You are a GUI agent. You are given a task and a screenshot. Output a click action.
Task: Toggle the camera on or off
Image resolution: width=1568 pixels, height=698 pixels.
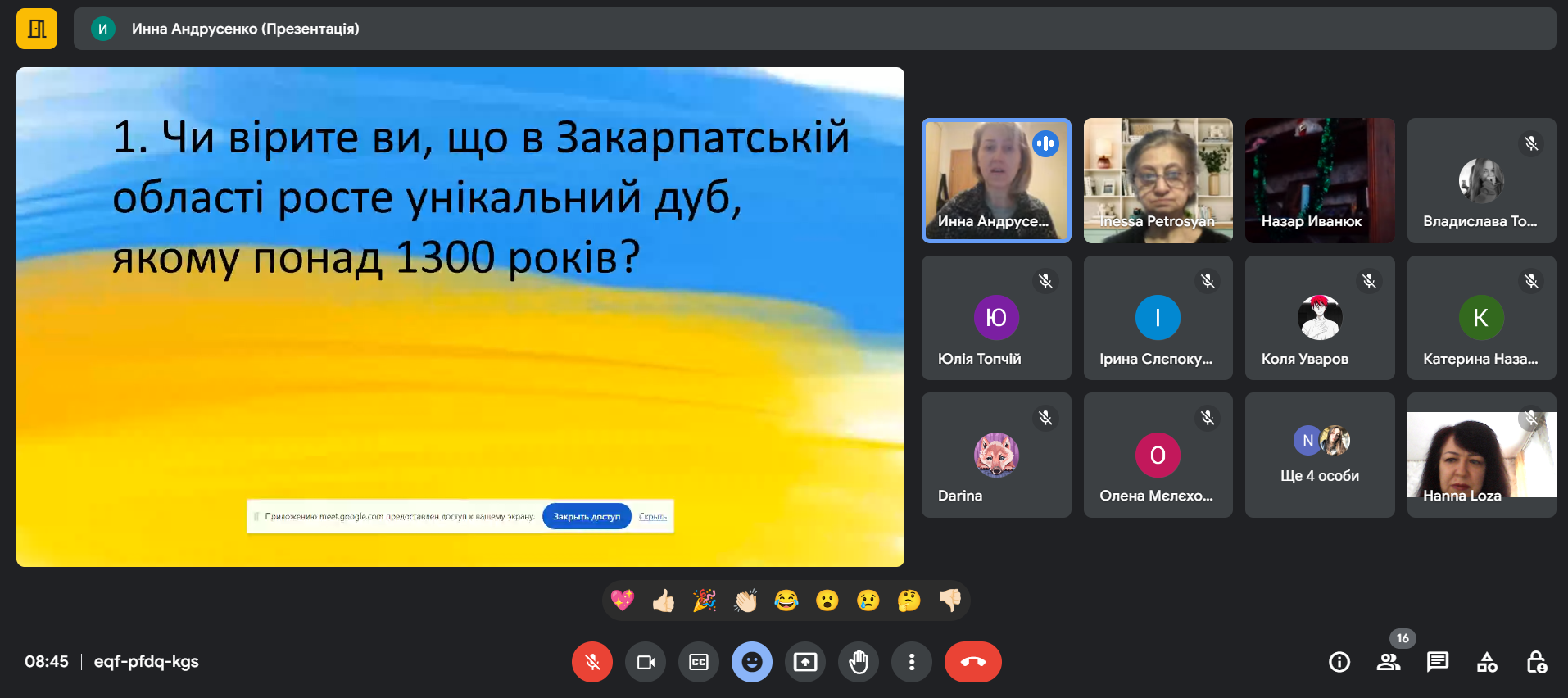646,662
